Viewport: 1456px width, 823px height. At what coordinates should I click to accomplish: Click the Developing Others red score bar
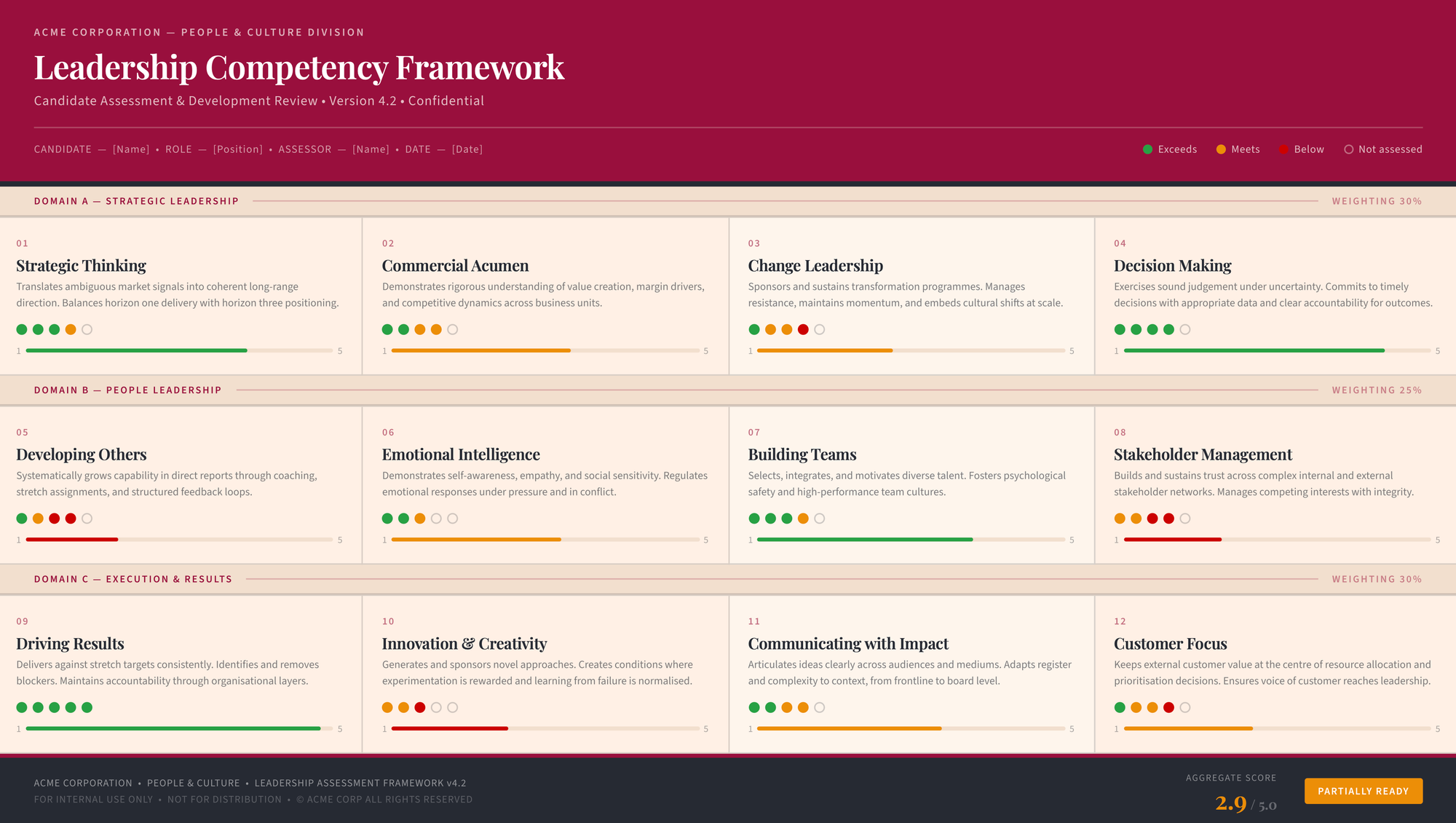click(x=71, y=540)
